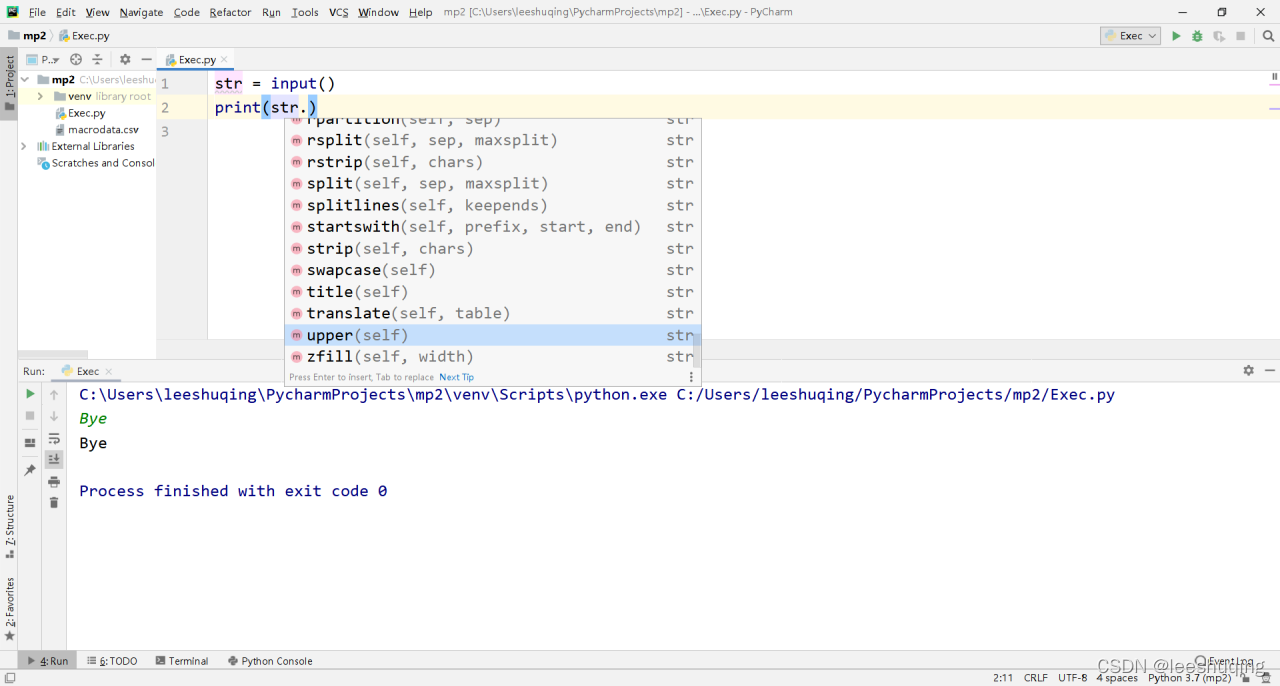This screenshot has width=1280, height=686.
Task: Hide the Run tool window
Action: click(1268, 370)
